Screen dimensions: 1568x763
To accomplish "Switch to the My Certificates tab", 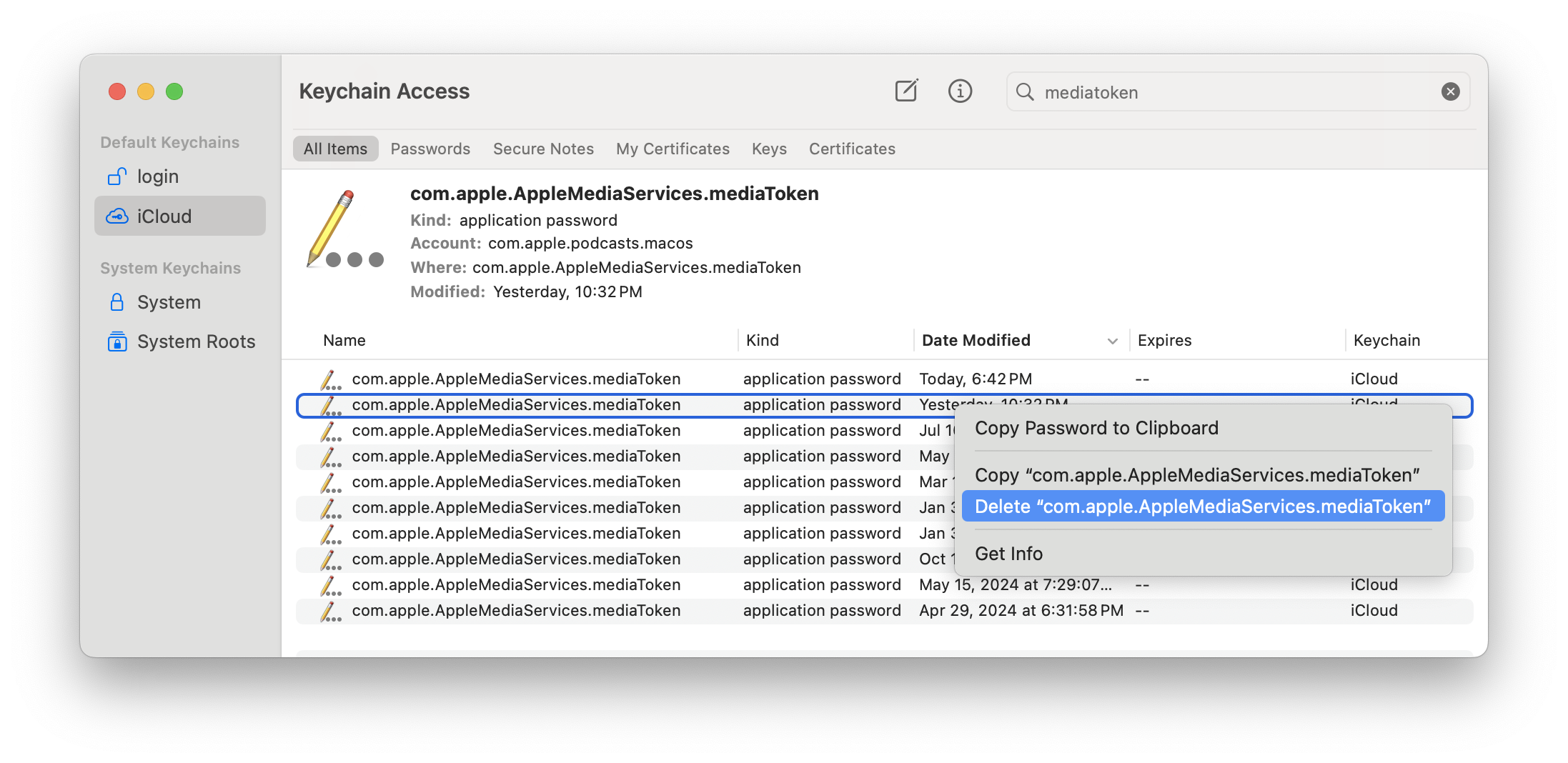I will tap(673, 149).
